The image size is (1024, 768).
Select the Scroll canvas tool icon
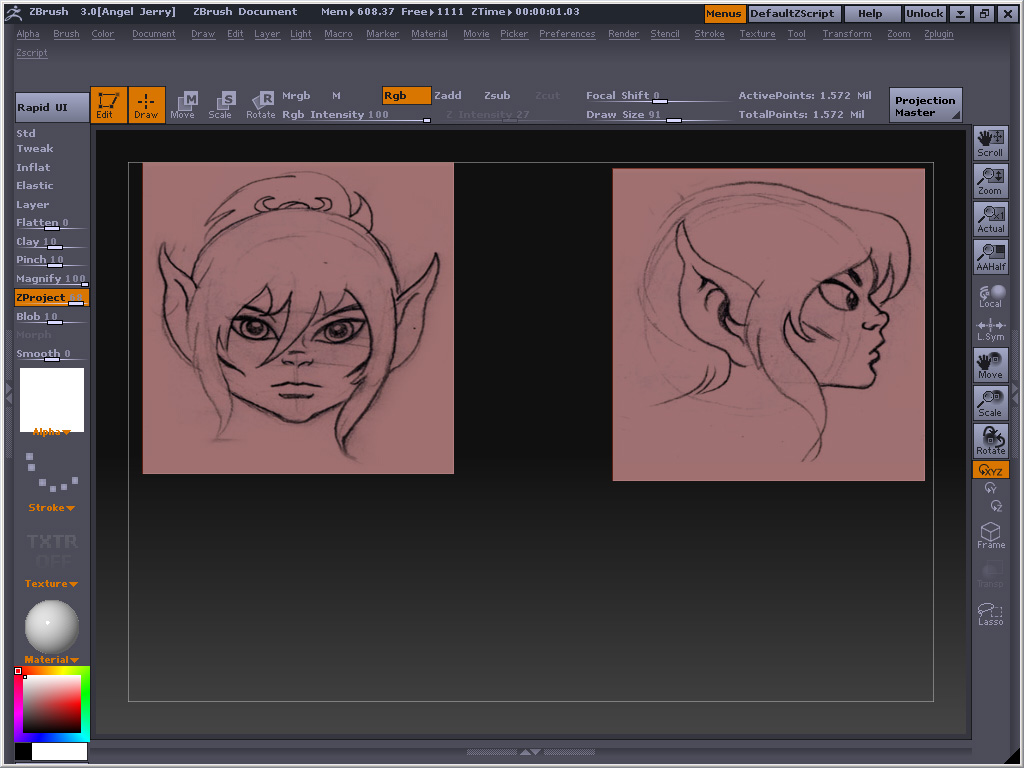click(990, 143)
